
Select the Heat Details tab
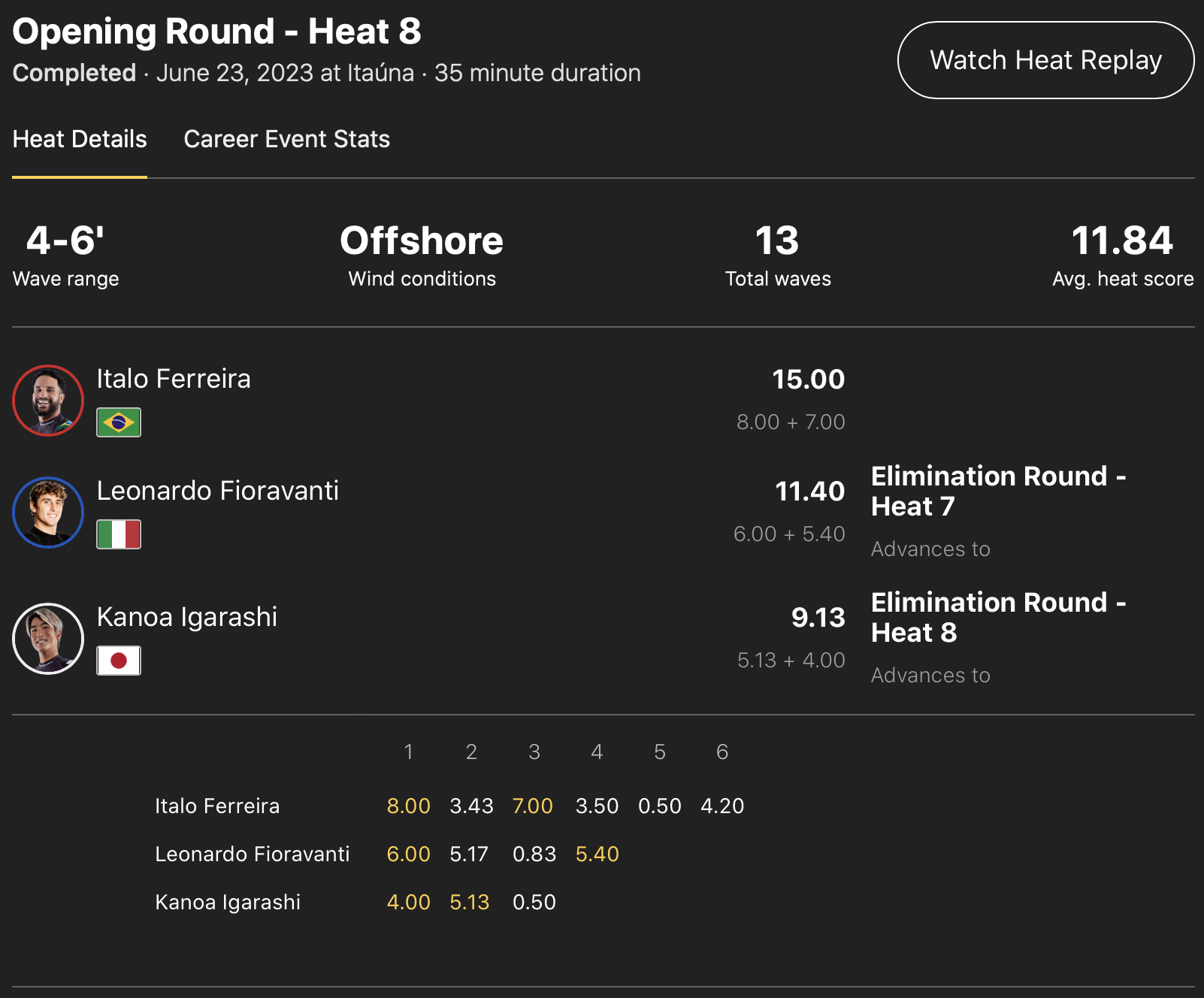[x=80, y=140]
